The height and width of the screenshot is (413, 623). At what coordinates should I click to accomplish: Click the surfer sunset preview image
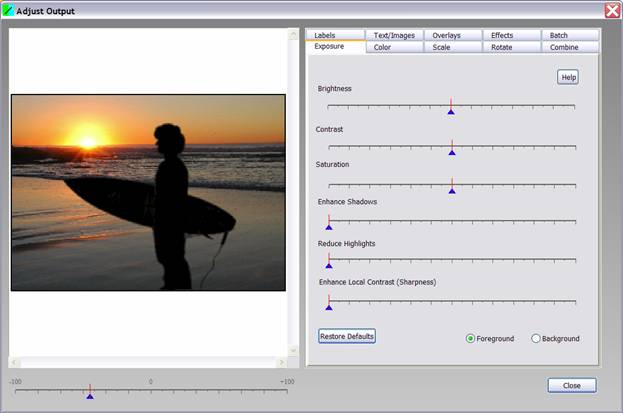point(148,192)
